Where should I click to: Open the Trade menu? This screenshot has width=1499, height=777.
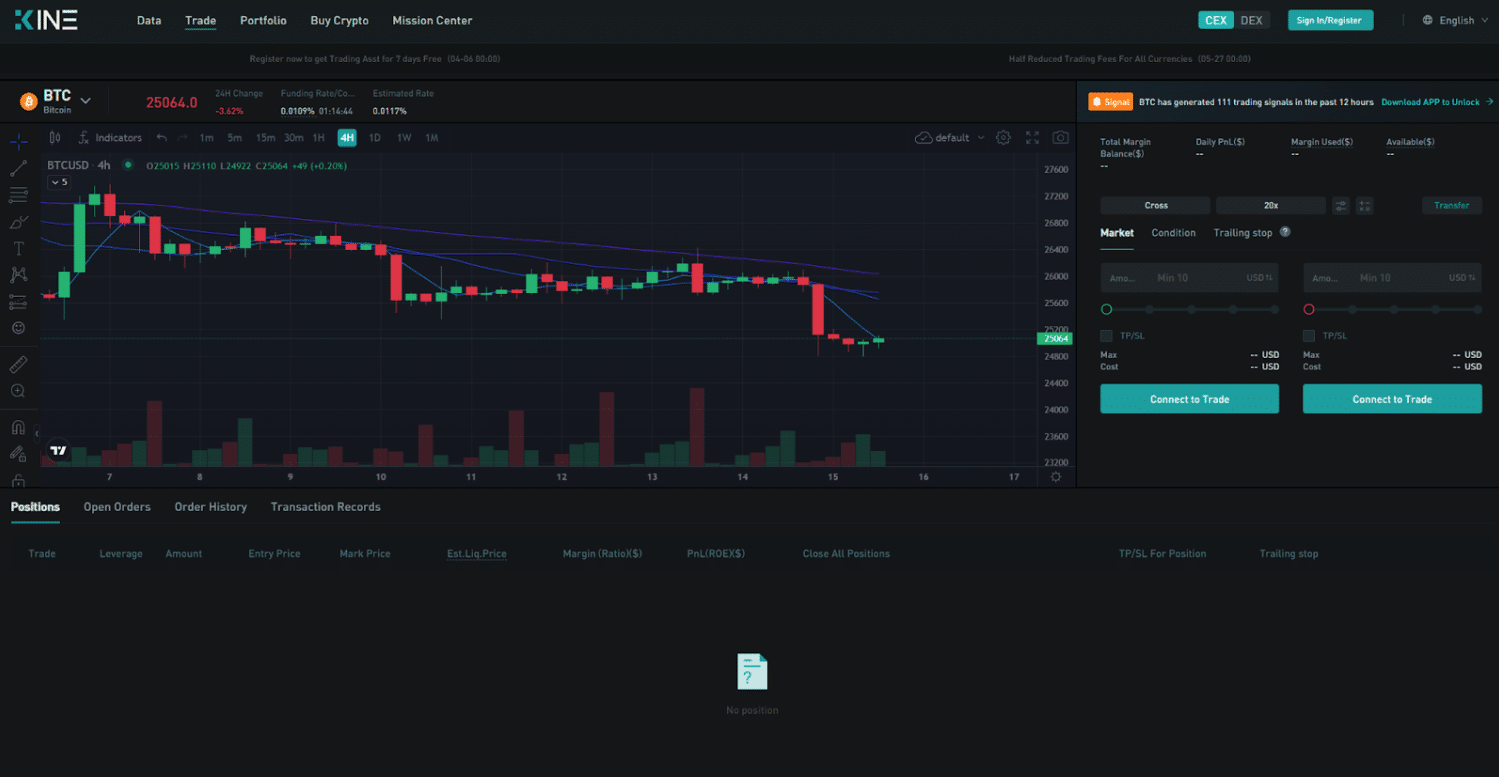click(200, 20)
